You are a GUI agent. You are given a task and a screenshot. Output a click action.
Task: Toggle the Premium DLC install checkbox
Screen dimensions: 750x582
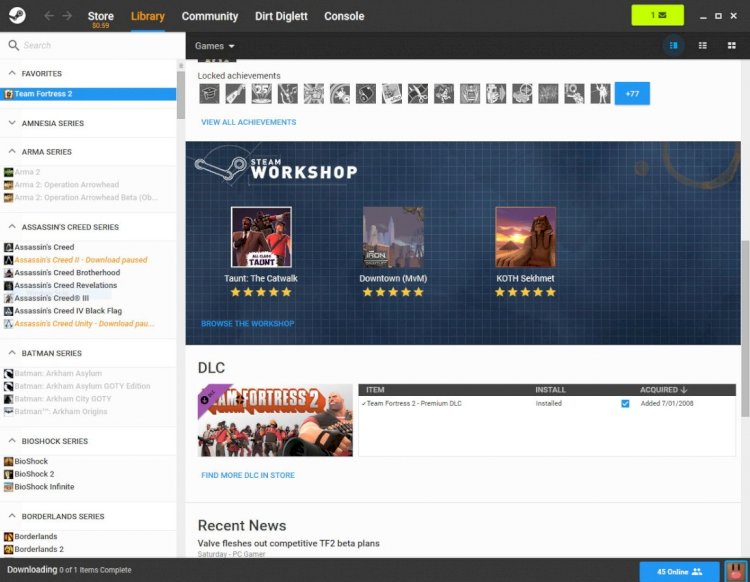pyautogui.click(x=625, y=404)
